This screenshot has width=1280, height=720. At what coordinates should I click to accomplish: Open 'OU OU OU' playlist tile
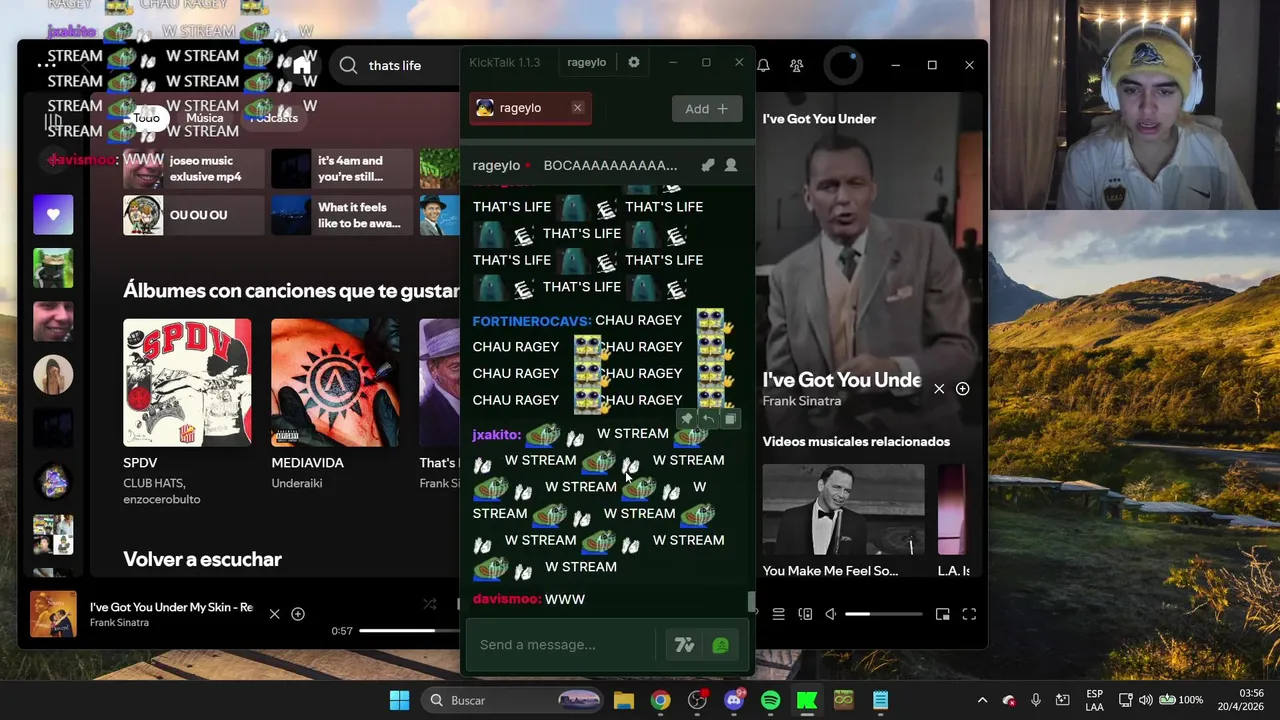[x=193, y=216]
